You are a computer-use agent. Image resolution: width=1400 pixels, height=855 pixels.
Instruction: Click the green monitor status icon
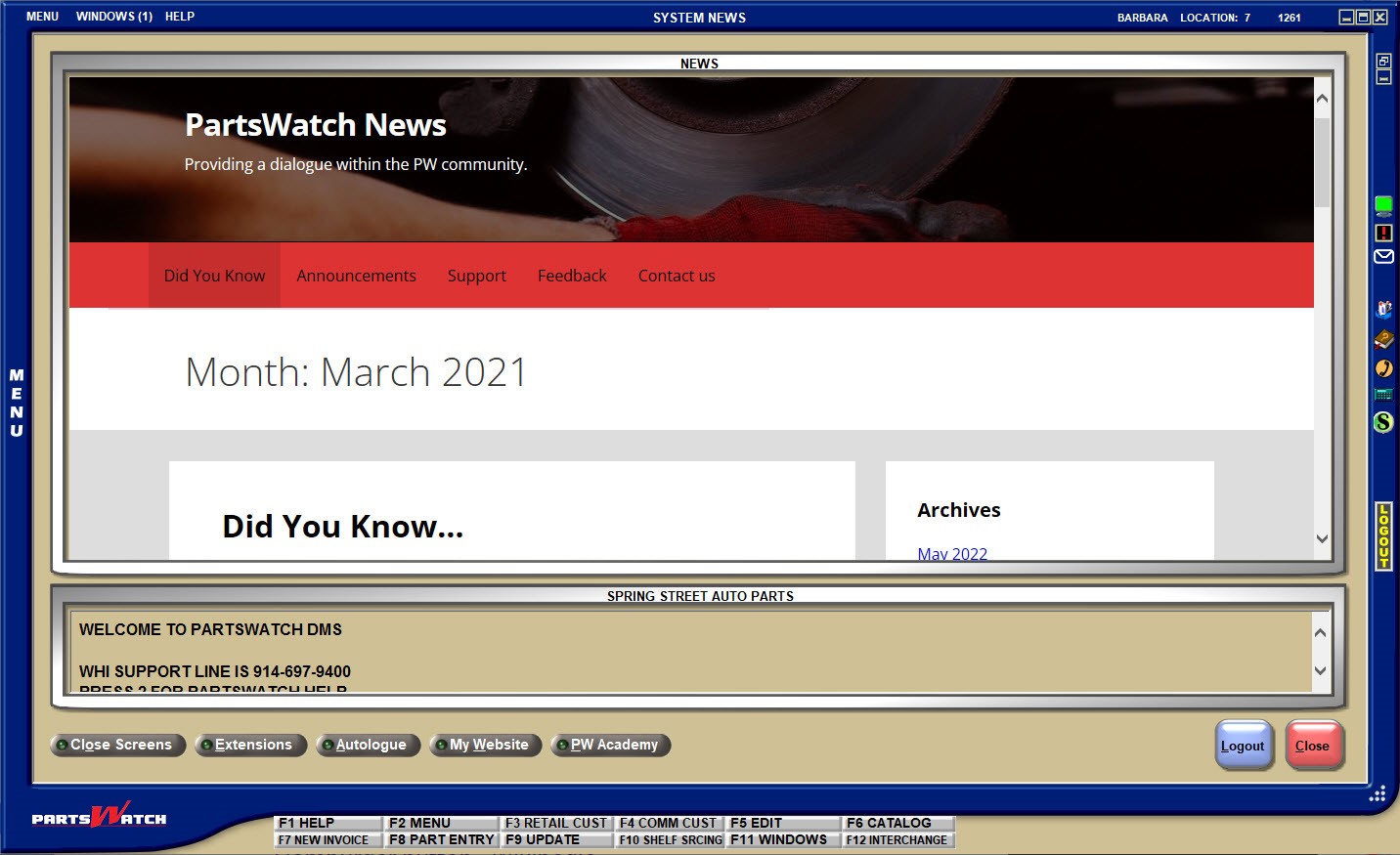click(1383, 205)
